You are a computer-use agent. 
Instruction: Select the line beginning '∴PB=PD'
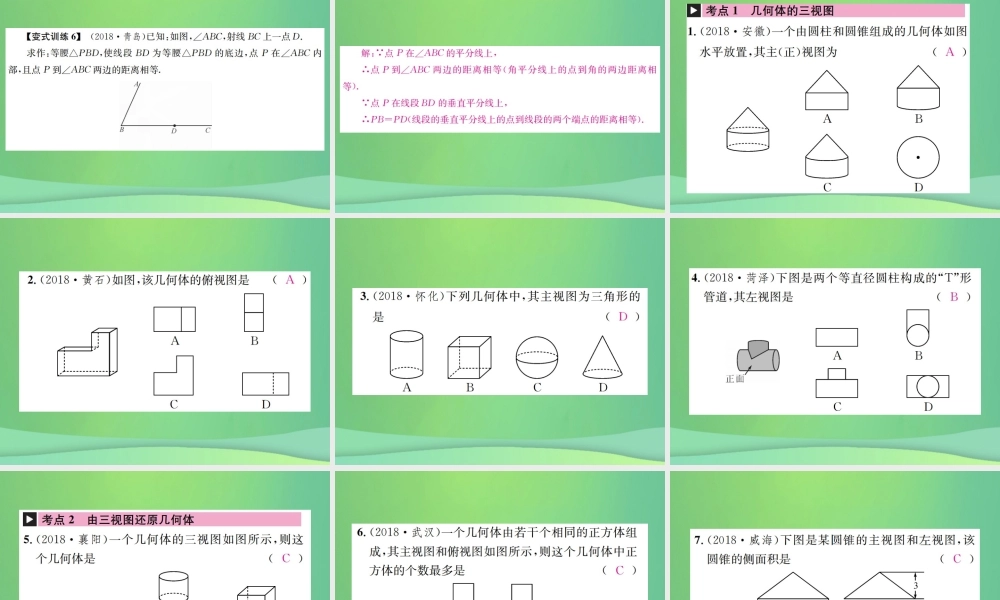(503, 119)
